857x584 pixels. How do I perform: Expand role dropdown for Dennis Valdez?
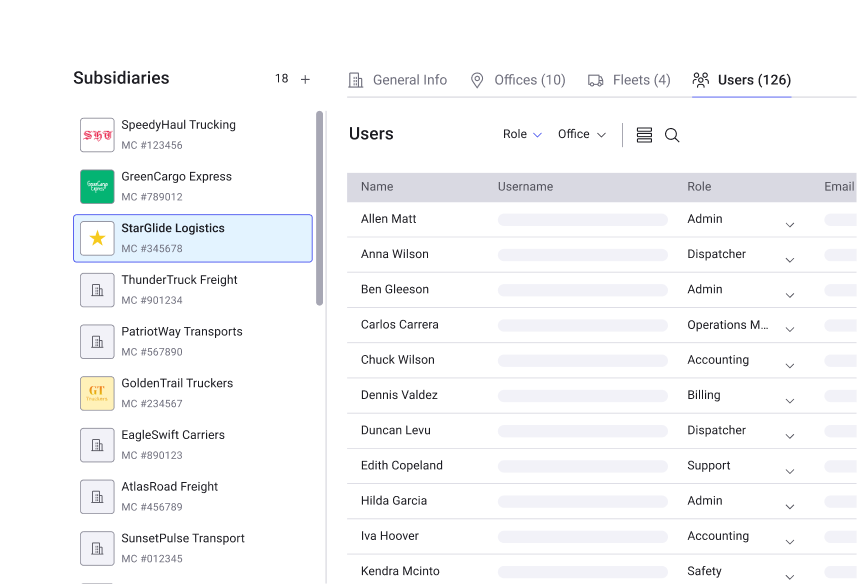point(790,401)
